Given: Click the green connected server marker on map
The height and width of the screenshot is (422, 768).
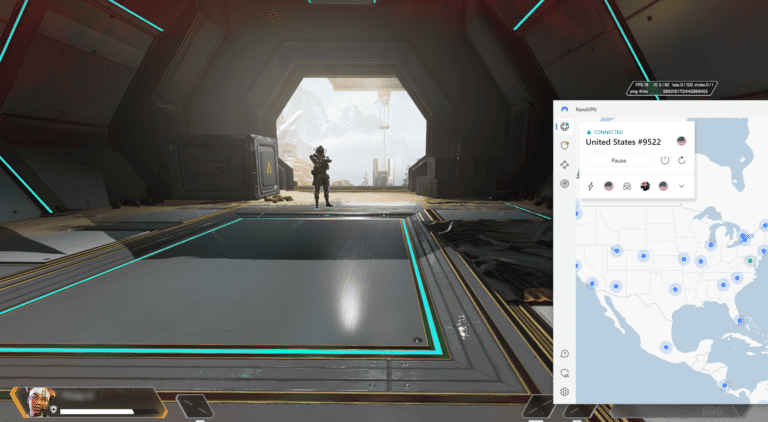Looking at the screenshot, I should (x=750, y=259).
